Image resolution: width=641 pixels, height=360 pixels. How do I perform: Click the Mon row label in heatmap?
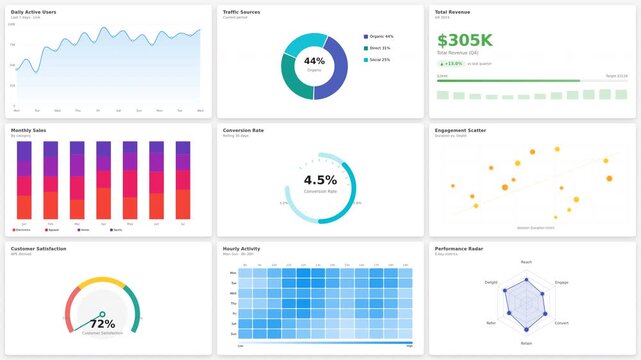[x=233, y=273]
